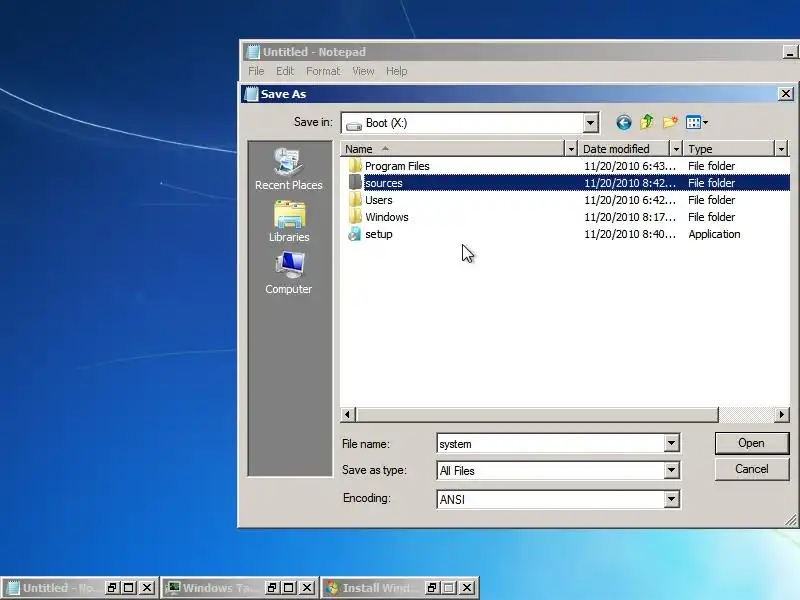Click Notepad icon in Save As title bar
This screenshot has height=600, width=800.
(251, 94)
